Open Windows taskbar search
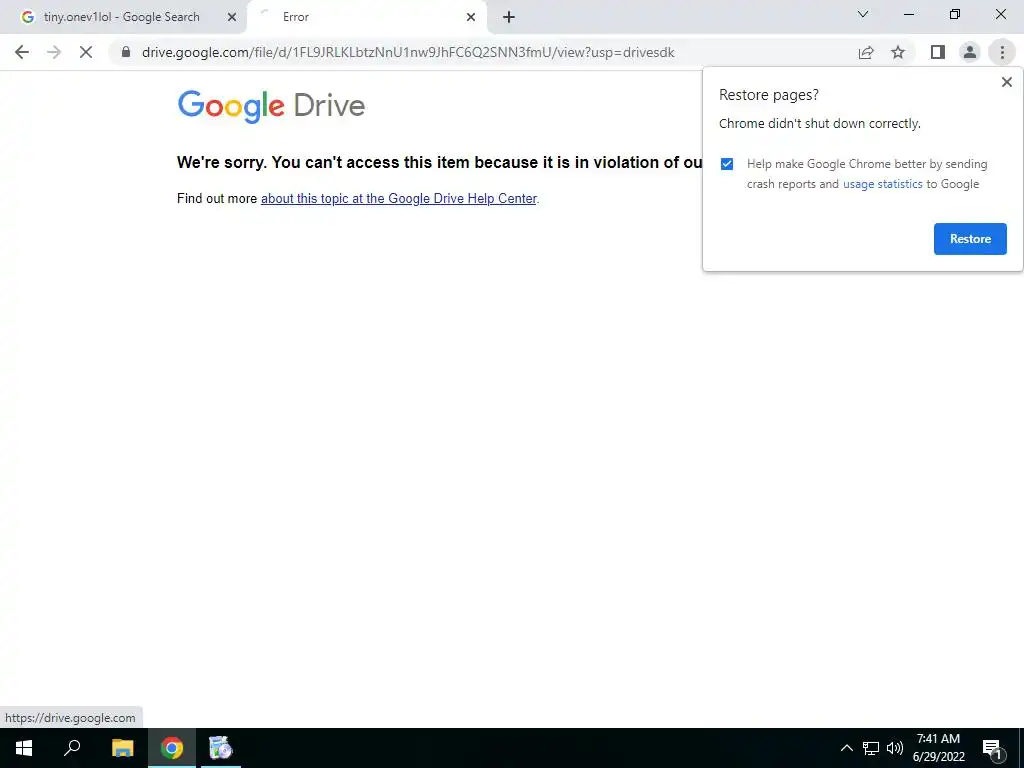 pos(72,748)
